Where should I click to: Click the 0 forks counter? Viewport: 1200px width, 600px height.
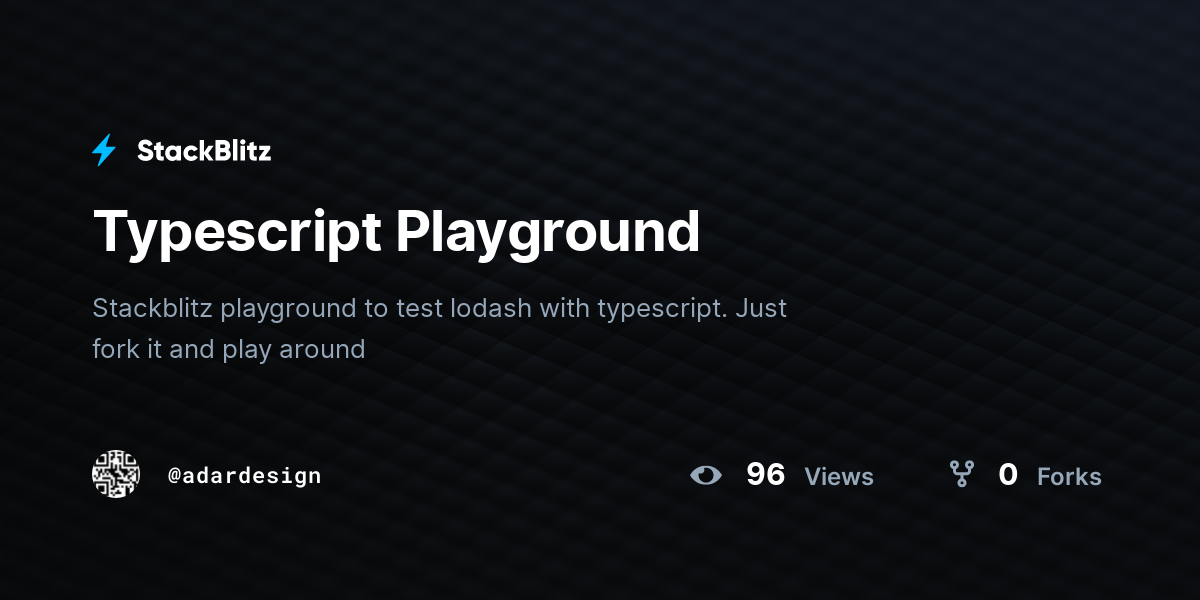click(1008, 475)
